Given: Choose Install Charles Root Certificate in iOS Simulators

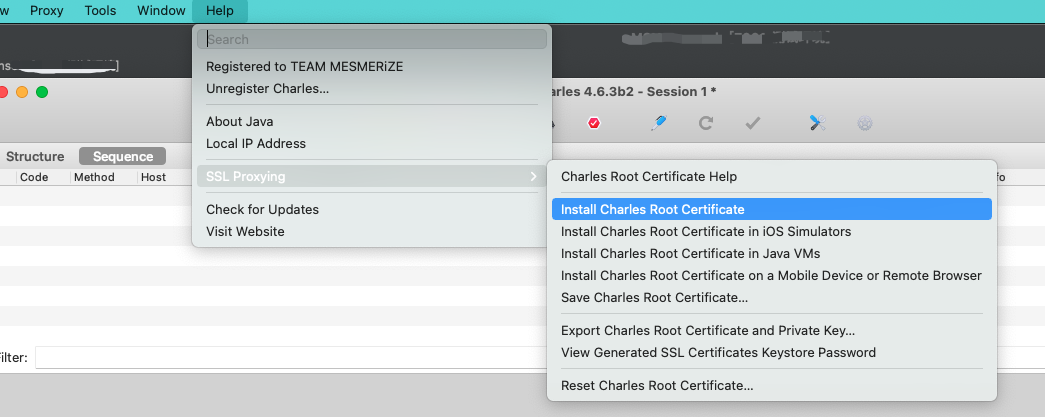Looking at the screenshot, I should [706, 232].
